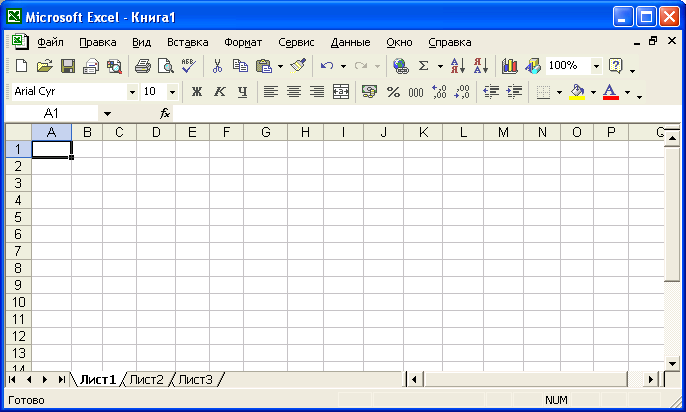Viewport: 686px width, 412px height.
Task: Open the Вид menu
Action: point(141,42)
